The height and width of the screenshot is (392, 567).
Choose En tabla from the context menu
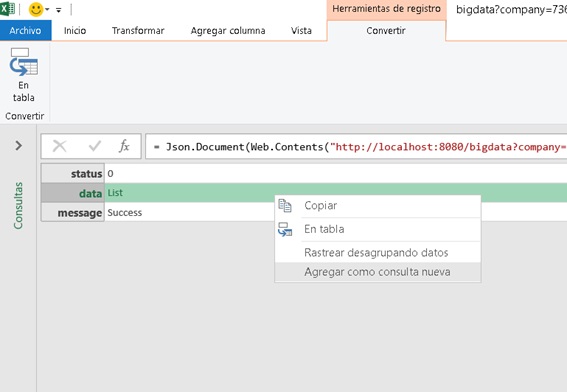pyautogui.click(x=378, y=229)
